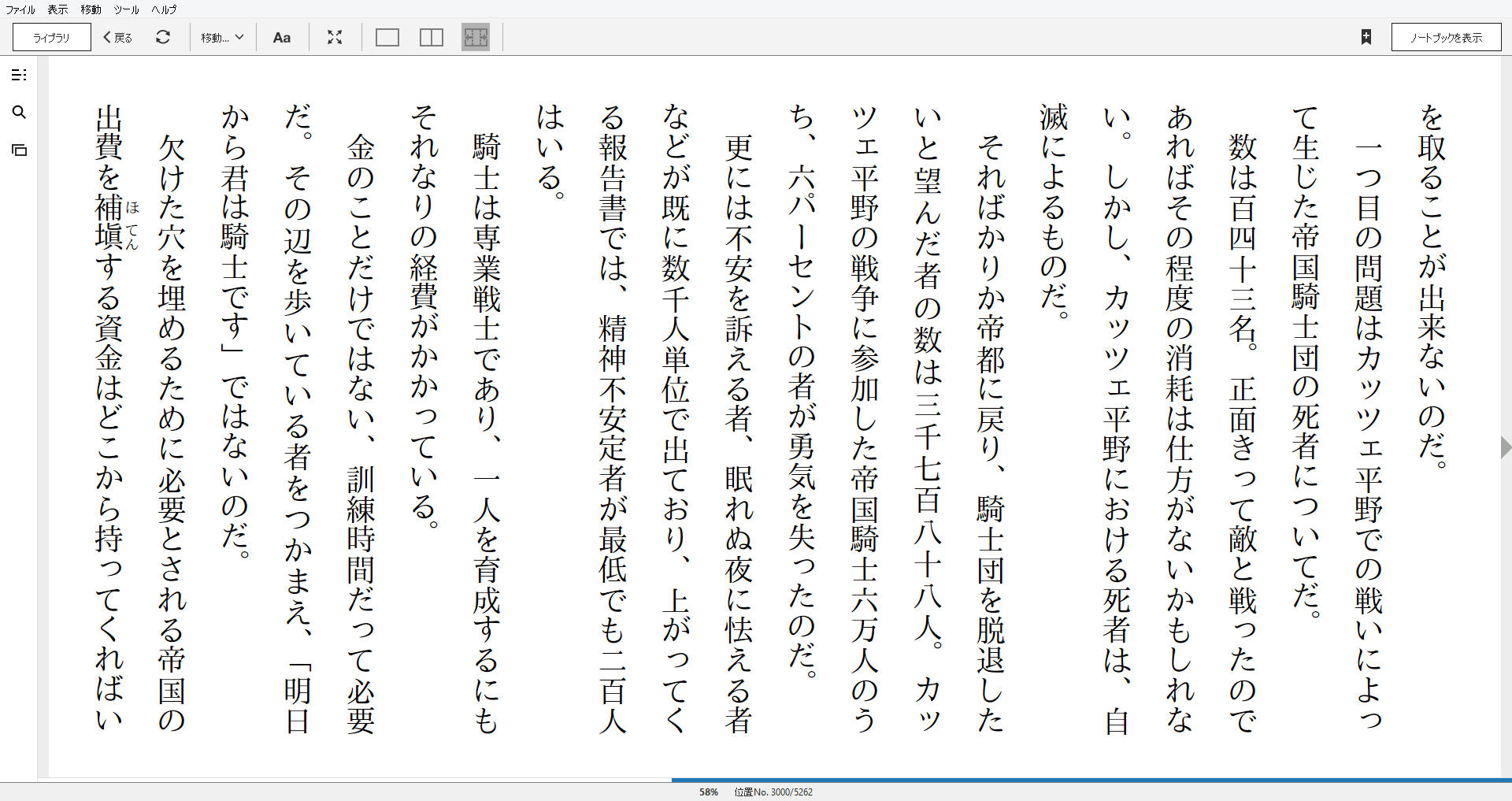
Task: Open the table of contents sidebar icon
Action: (x=20, y=75)
